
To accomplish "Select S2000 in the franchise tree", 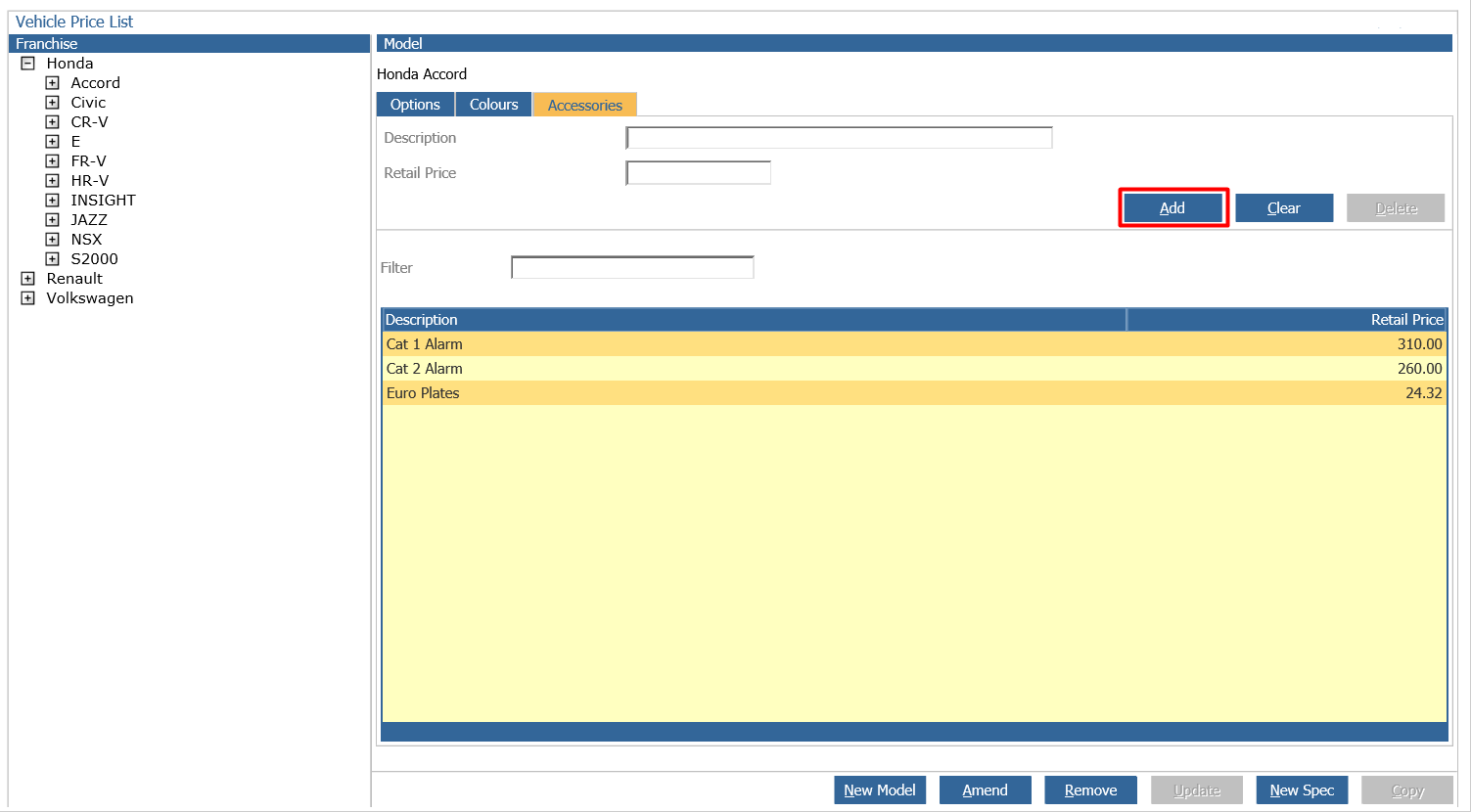I will point(94,259).
